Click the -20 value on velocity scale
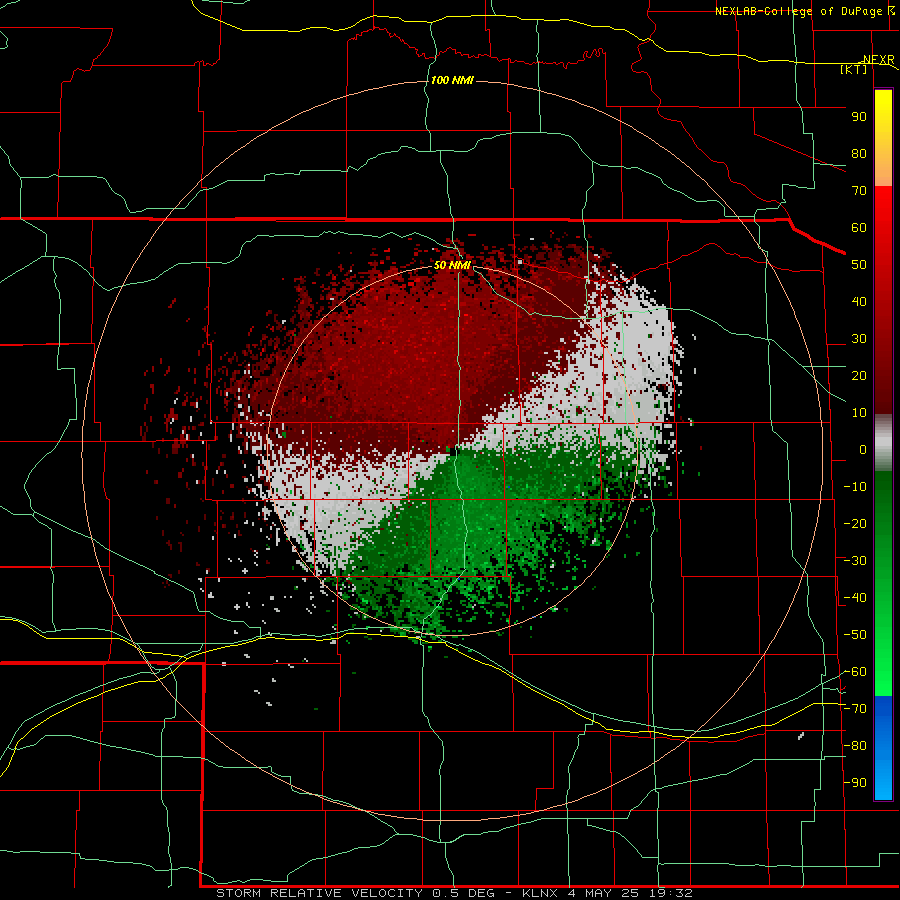This screenshot has width=900, height=900. 855,523
